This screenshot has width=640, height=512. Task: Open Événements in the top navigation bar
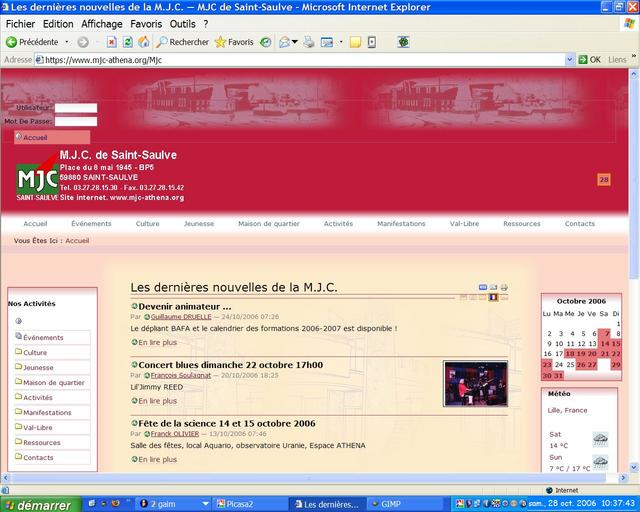tap(91, 224)
